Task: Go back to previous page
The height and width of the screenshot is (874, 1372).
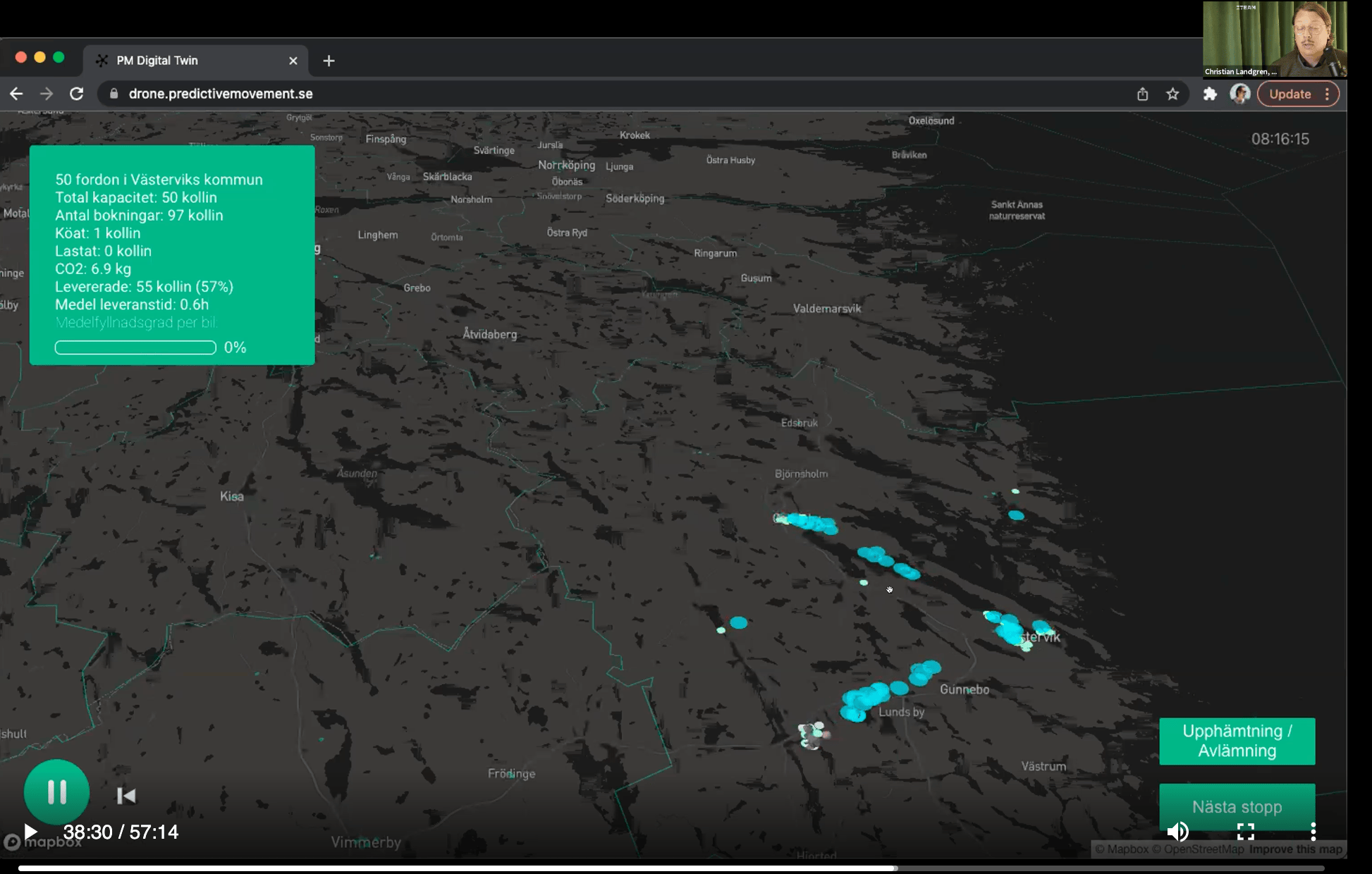Action: [17, 94]
